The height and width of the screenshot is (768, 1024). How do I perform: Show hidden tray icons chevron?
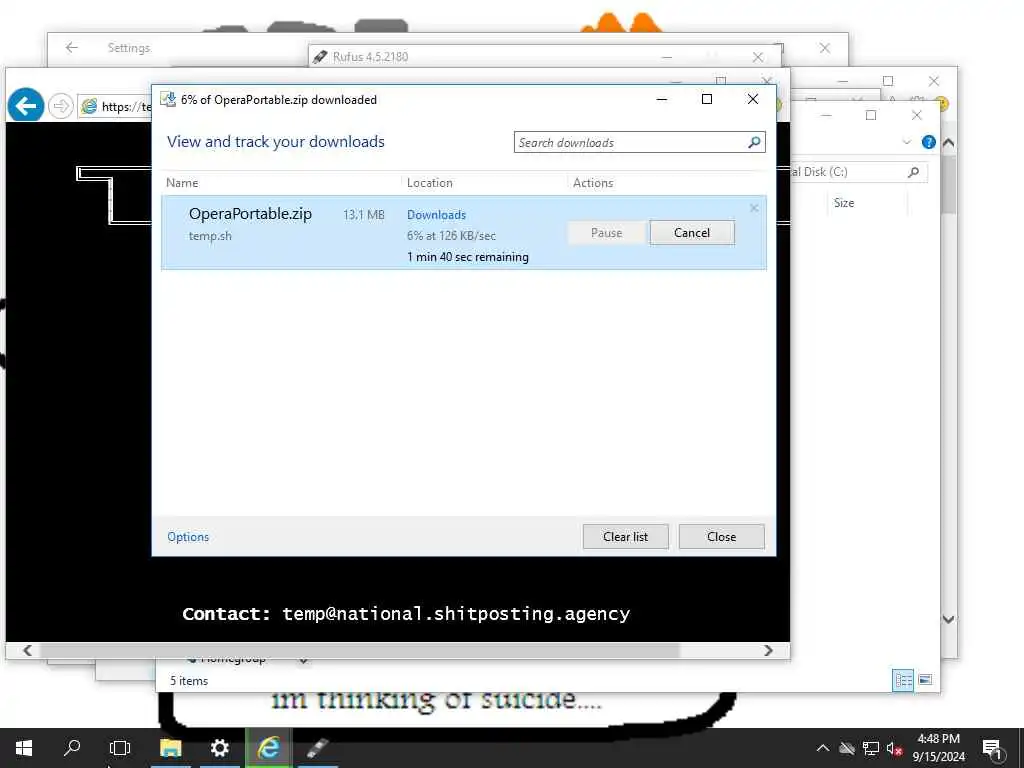click(823, 748)
